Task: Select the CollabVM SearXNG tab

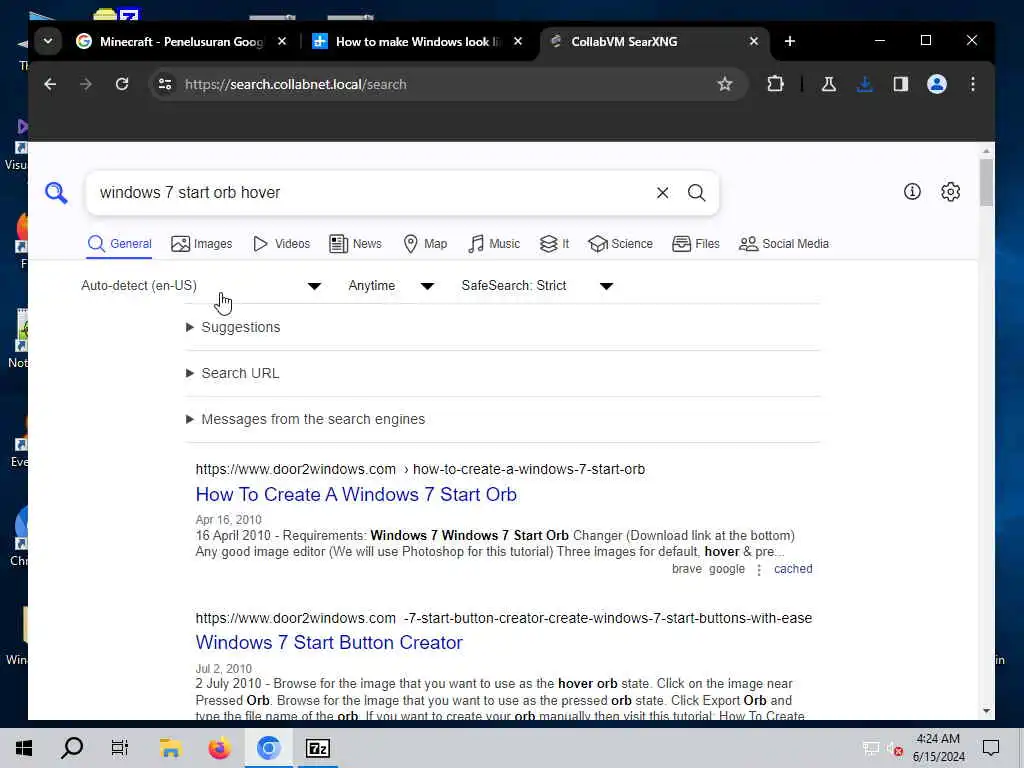Action: [x=655, y=42]
